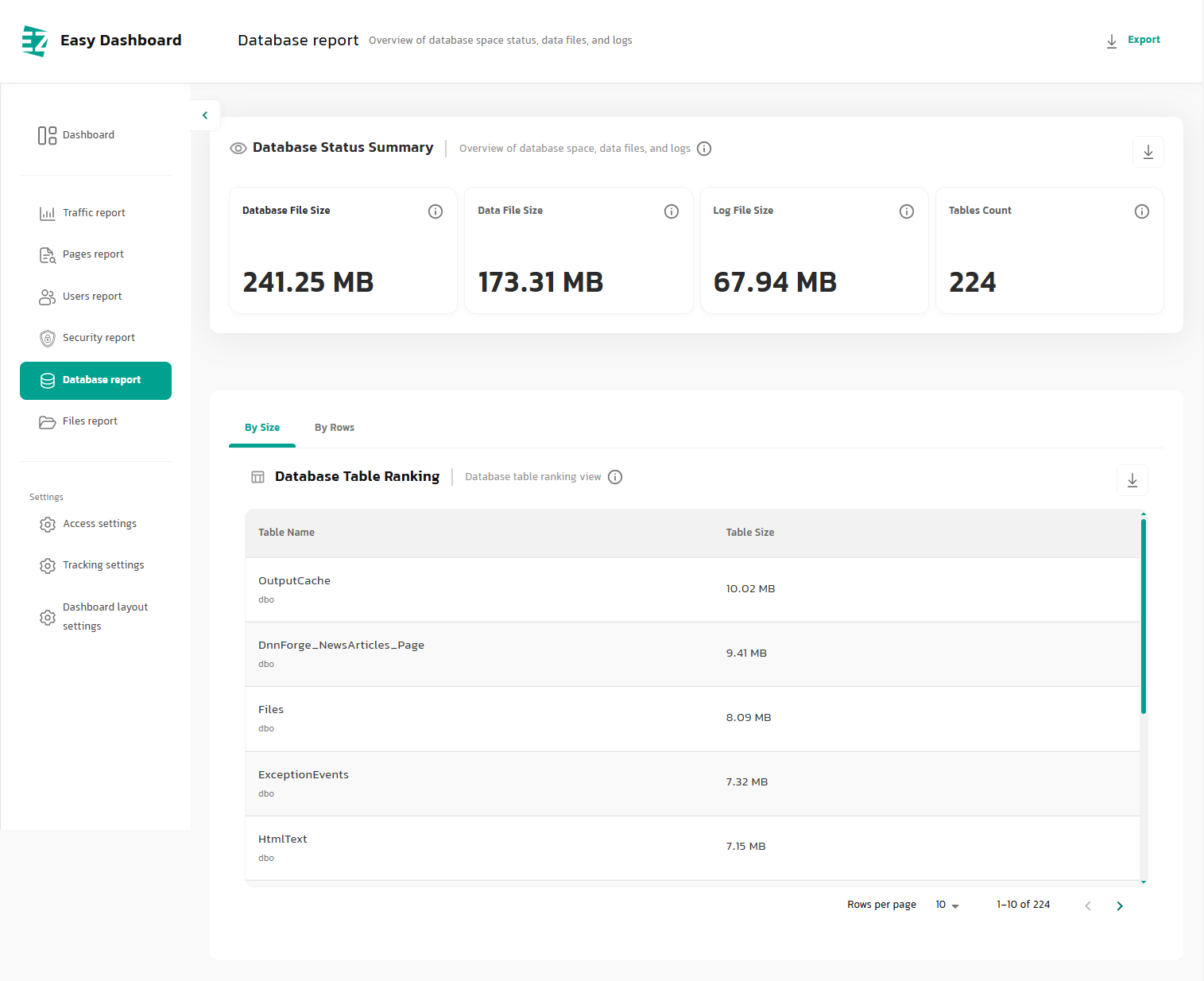Image resolution: width=1204 pixels, height=981 pixels.
Task: Click the download arrow icon beside Export
Action: point(1112,41)
